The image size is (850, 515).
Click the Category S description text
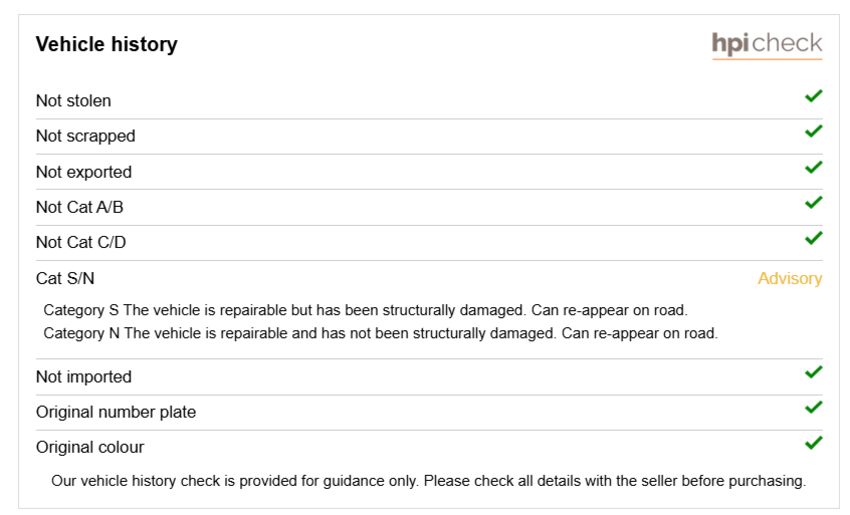click(x=365, y=310)
